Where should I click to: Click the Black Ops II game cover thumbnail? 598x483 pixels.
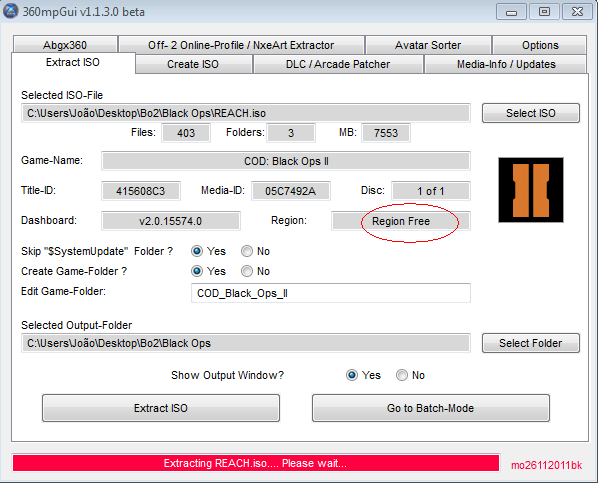[x=530, y=190]
